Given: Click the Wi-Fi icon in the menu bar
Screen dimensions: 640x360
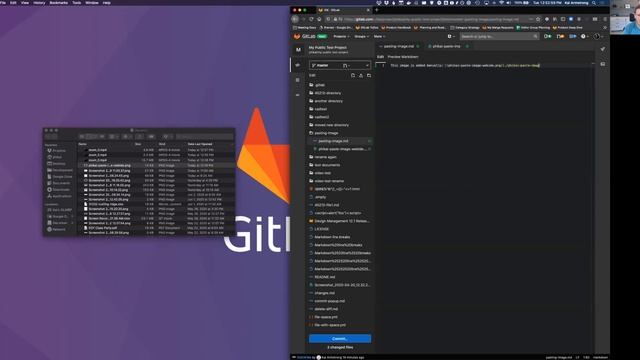Looking at the screenshot, I should [502, 3].
